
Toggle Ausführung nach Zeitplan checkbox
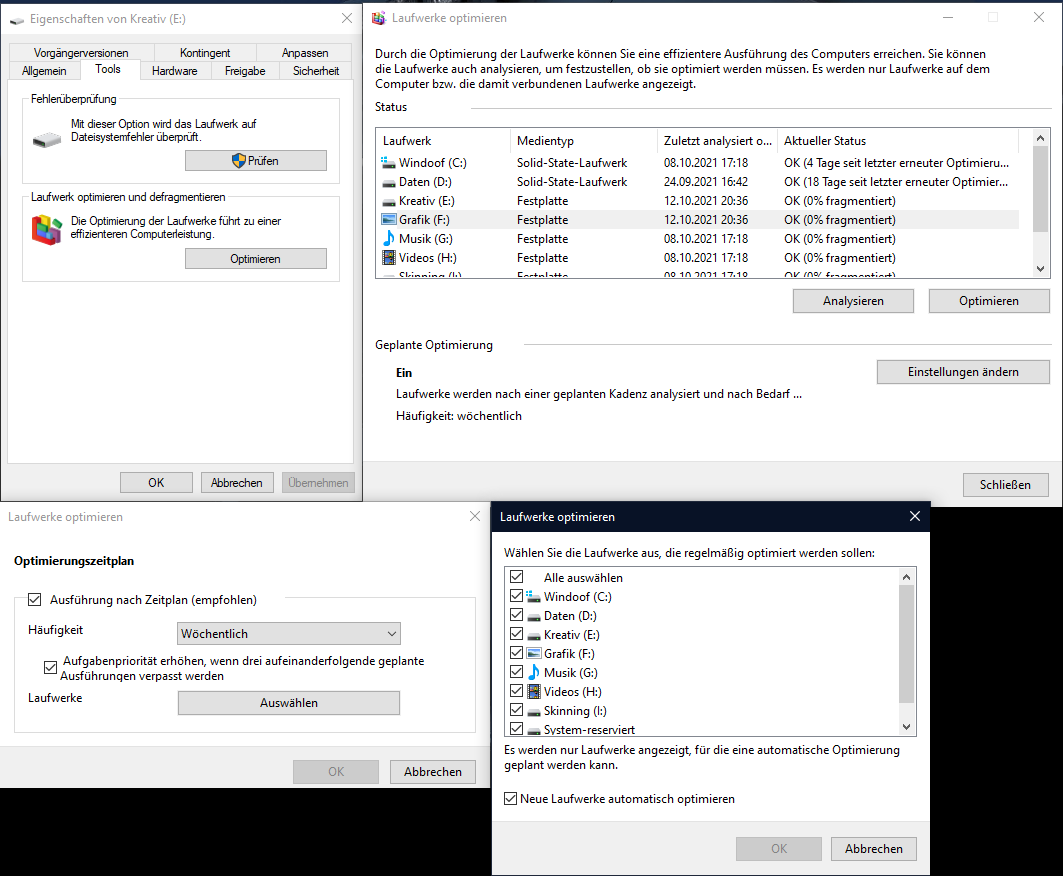coord(35,600)
